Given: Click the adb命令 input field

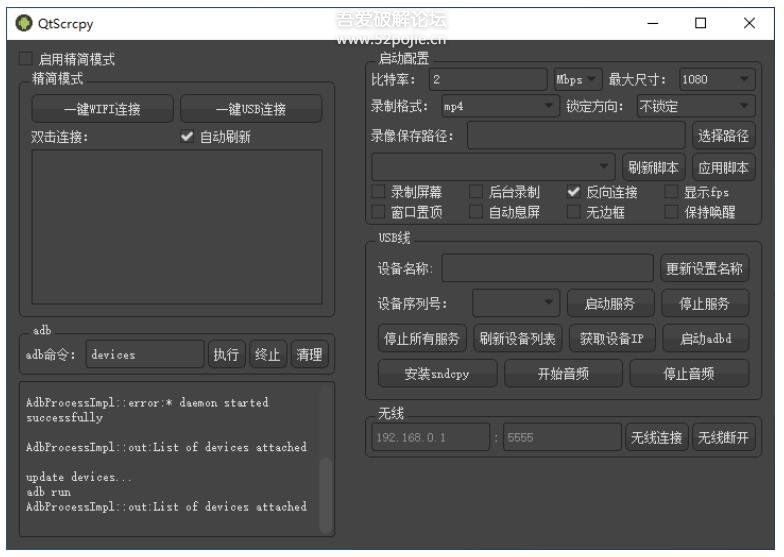Looking at the screenshot, I should (144, 354).
